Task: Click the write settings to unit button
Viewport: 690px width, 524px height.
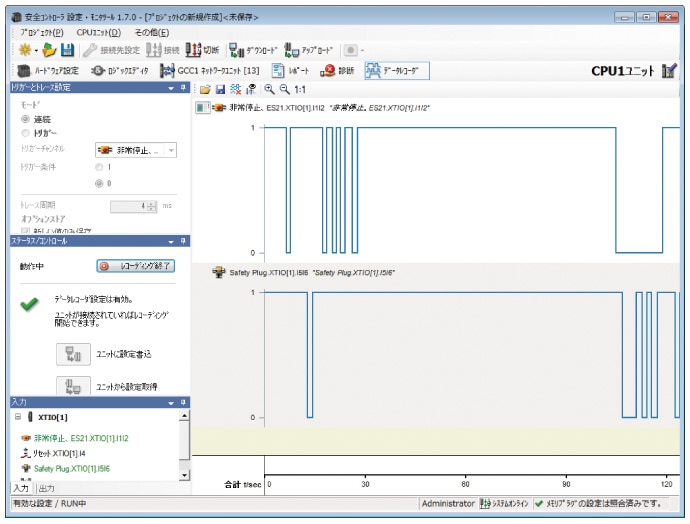Action: pyautogui.click(x=73, y=354)
